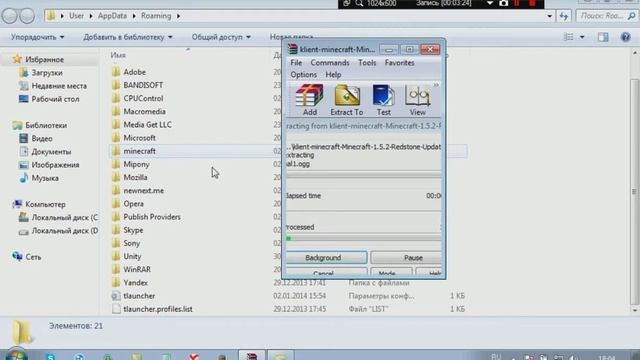Expand hidden WinRAR toolbar items chevron
Image resolution: width=640 pixels, height=360 pixels.
coord(436,85)
